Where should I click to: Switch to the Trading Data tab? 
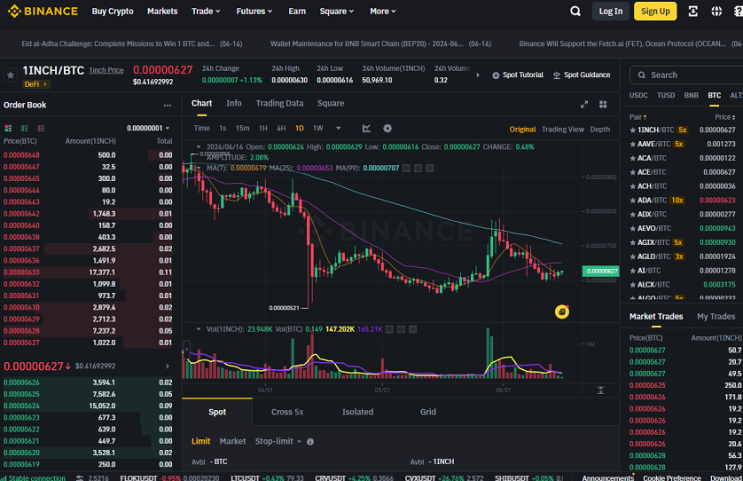tap(279, 103)
